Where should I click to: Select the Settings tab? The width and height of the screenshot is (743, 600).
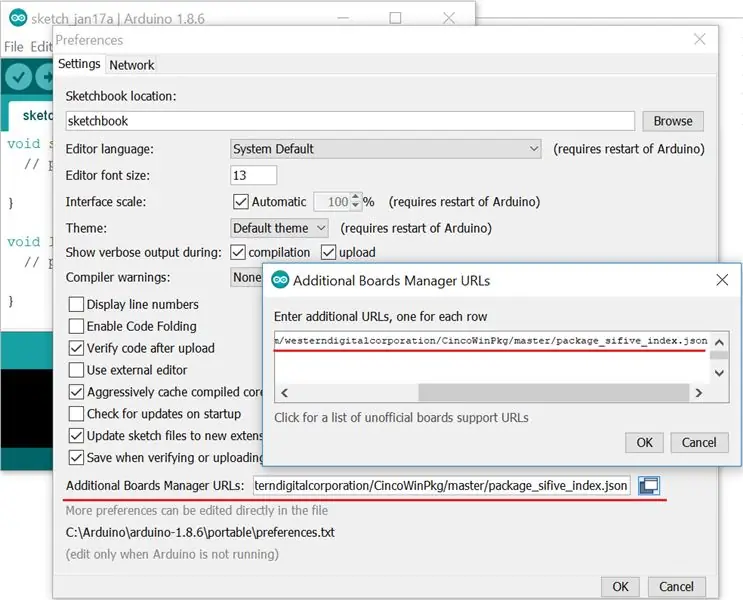79,64
